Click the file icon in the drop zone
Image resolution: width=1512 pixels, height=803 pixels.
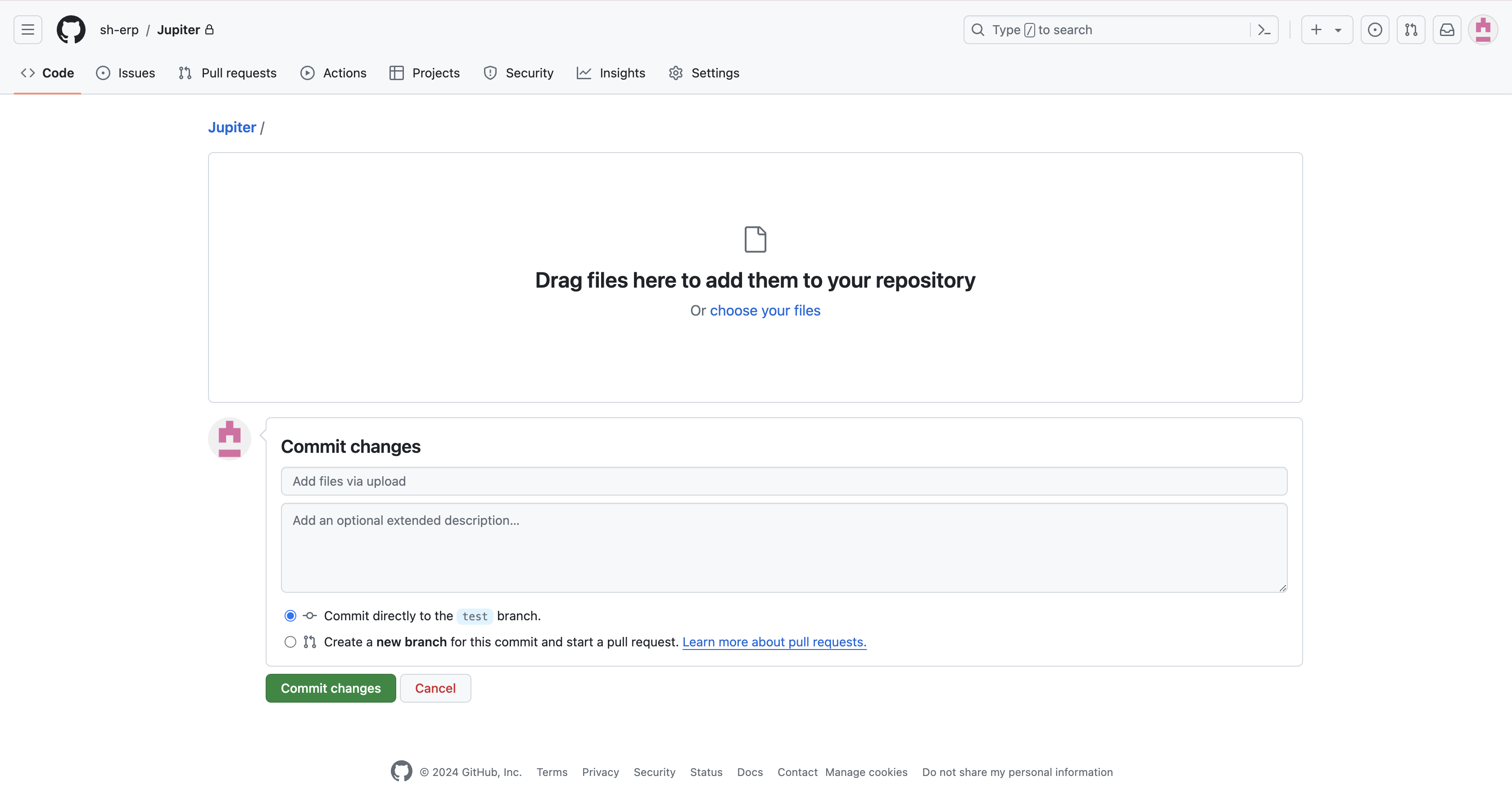pyautogui.click(x=756, y=239)
